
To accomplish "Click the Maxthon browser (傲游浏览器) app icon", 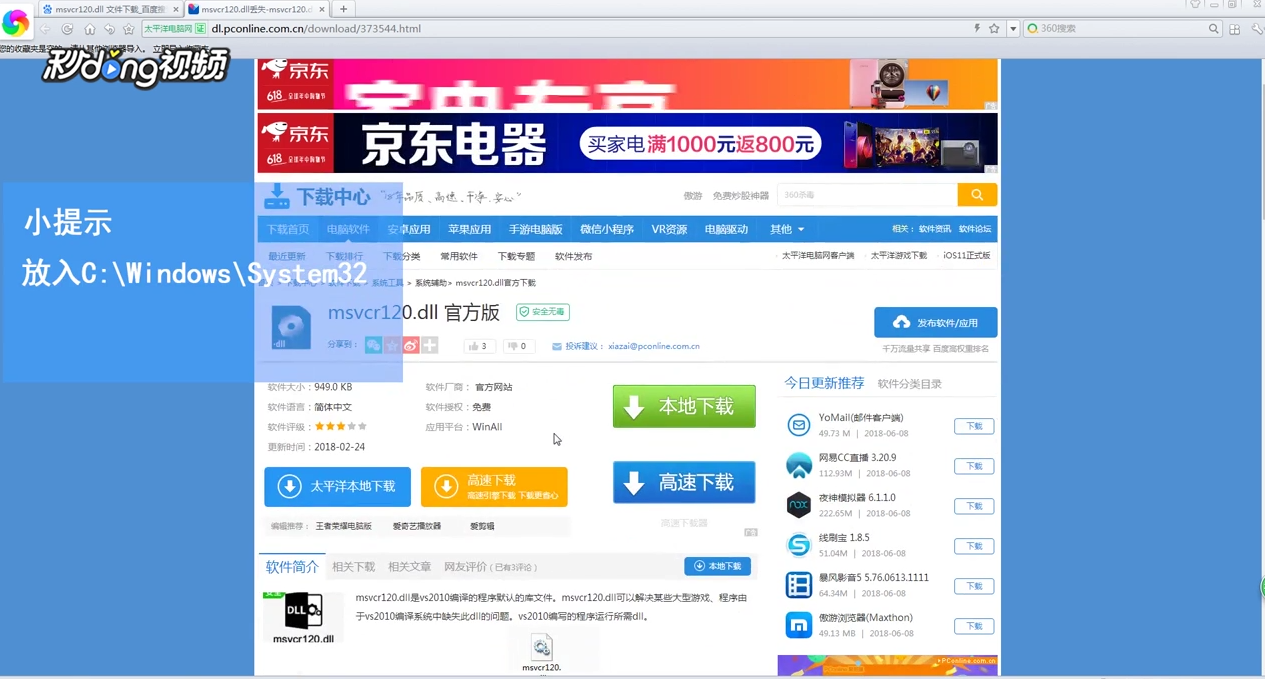I will (x=798, y=625).
